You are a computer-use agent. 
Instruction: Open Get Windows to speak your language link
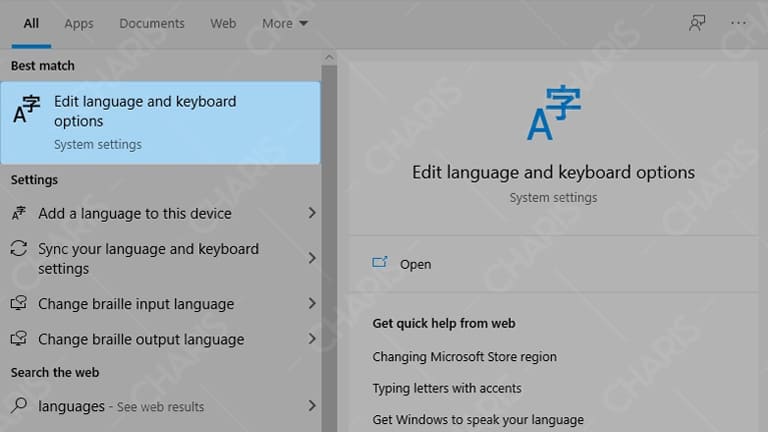point(478,419)
